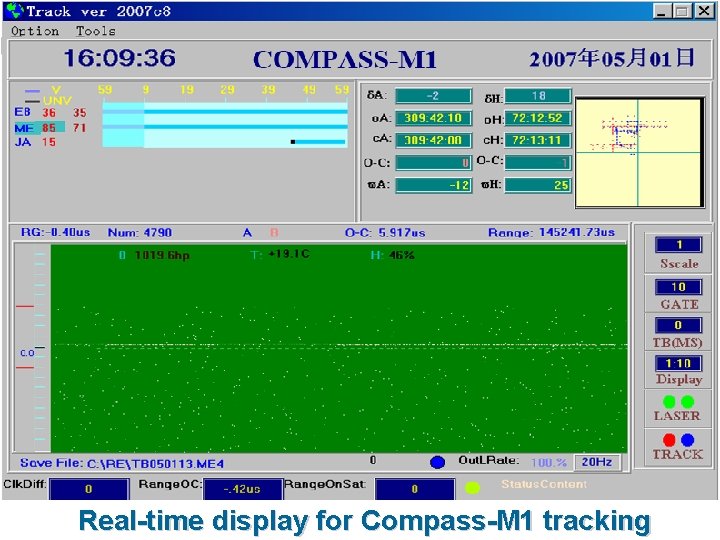Click the azimuth O-C field
The height and width of the screenshot is (540, 720).
pyautogui.click(x=433, y=163)
